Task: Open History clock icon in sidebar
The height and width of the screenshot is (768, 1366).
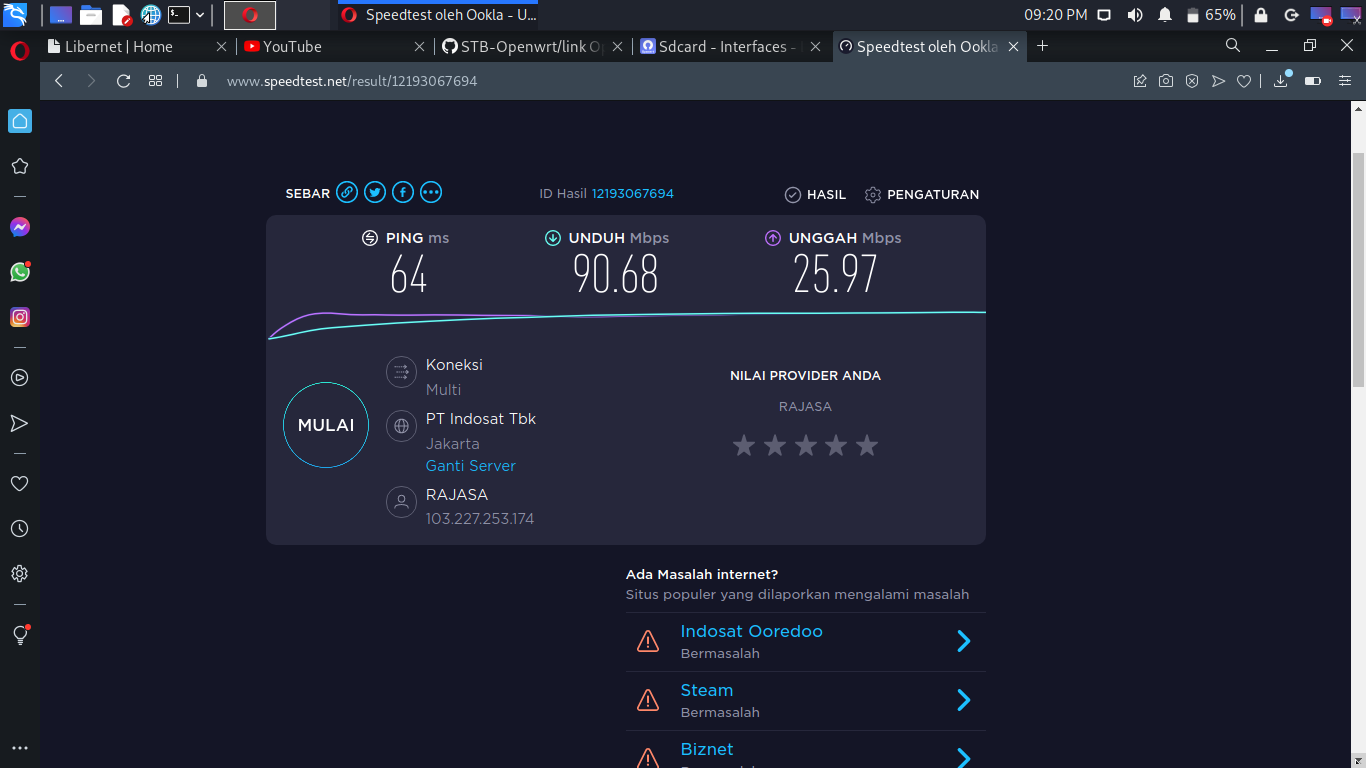Action: point(19,529)
